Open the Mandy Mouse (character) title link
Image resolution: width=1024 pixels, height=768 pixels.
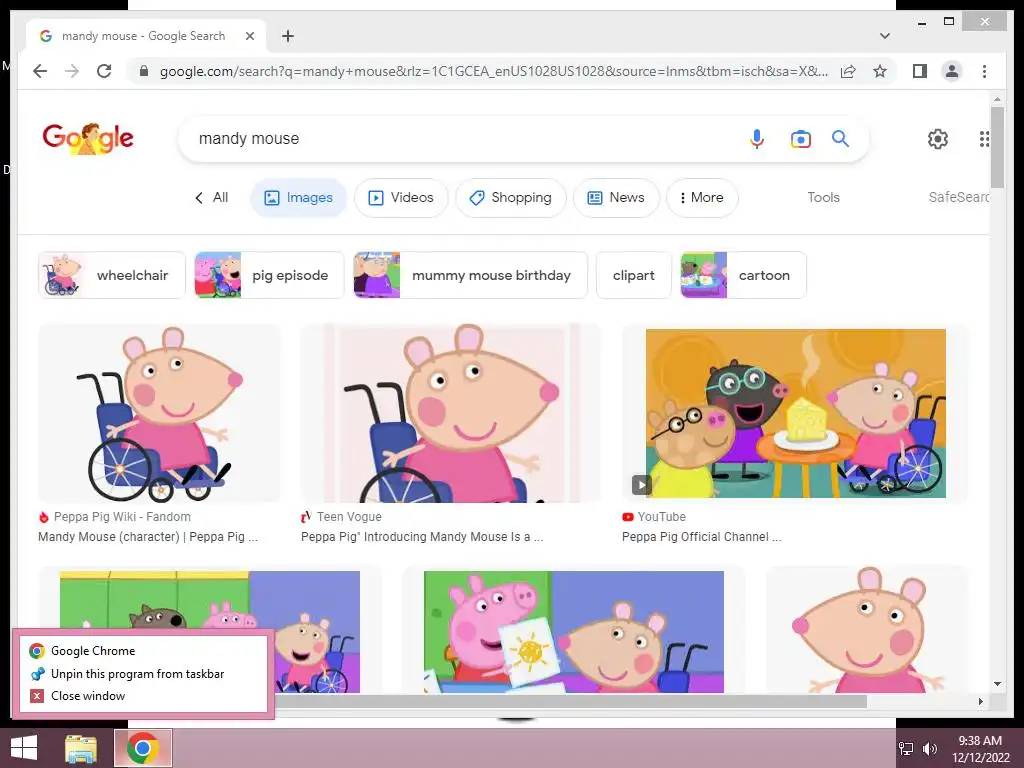[x=148, y=537]
